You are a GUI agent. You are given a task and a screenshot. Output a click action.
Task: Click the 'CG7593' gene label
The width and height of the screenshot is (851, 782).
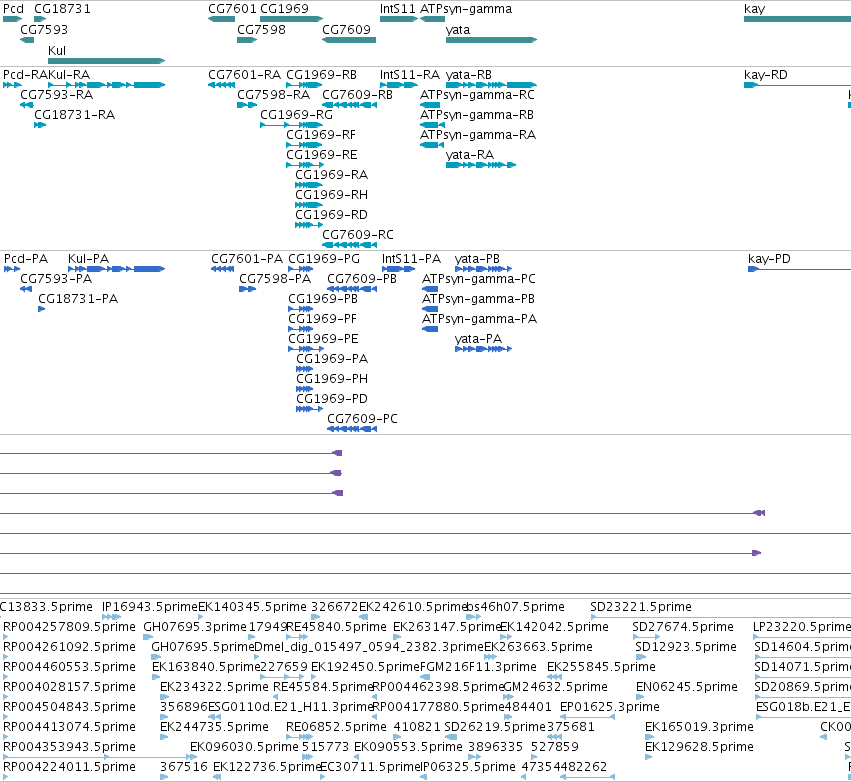[44, 30]
